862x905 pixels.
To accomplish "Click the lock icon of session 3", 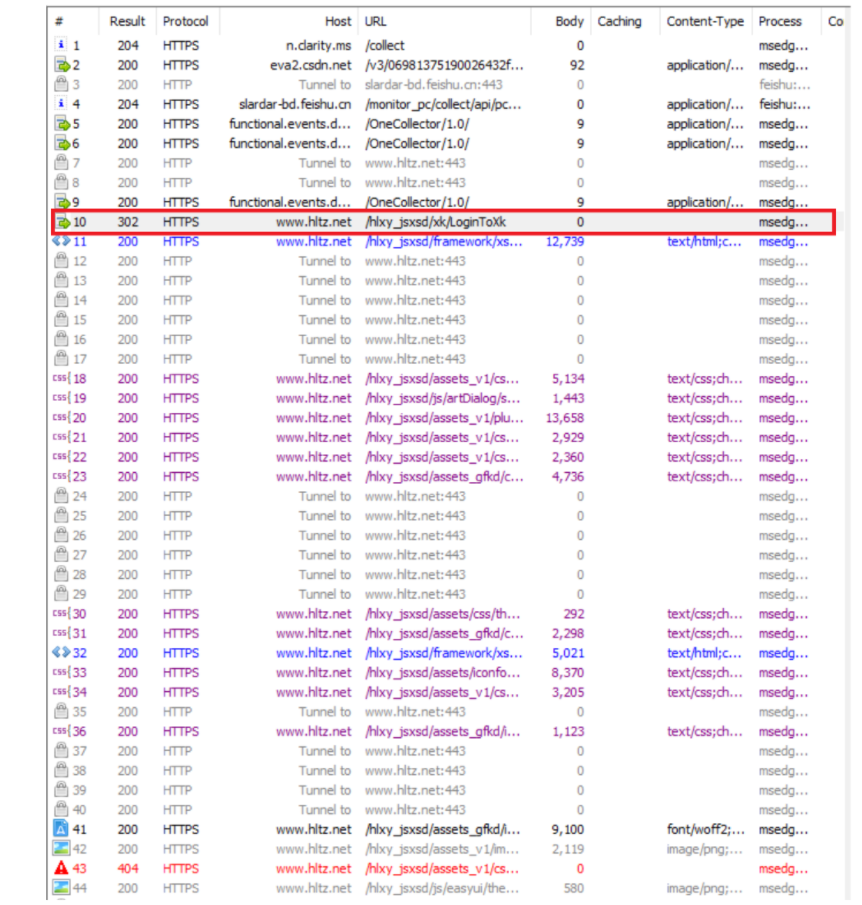I will coord(61,84).
